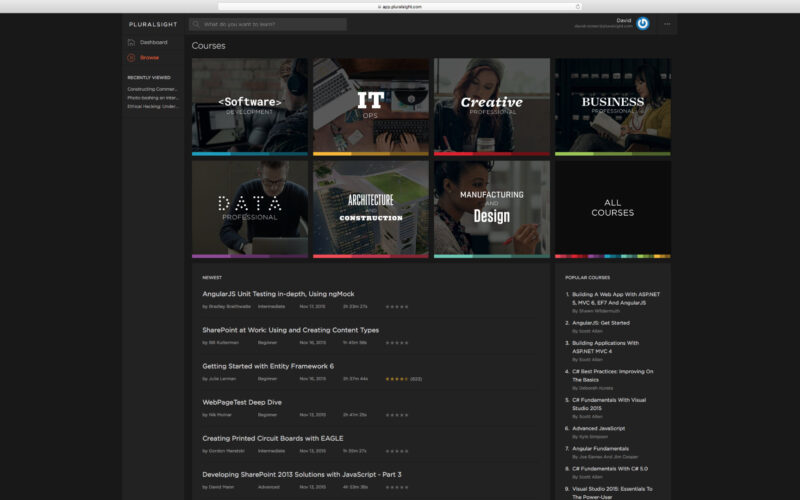This screenshot has height=500, width=800.
Task: Open the Business Professional category tile
Action: coord(613,107)
